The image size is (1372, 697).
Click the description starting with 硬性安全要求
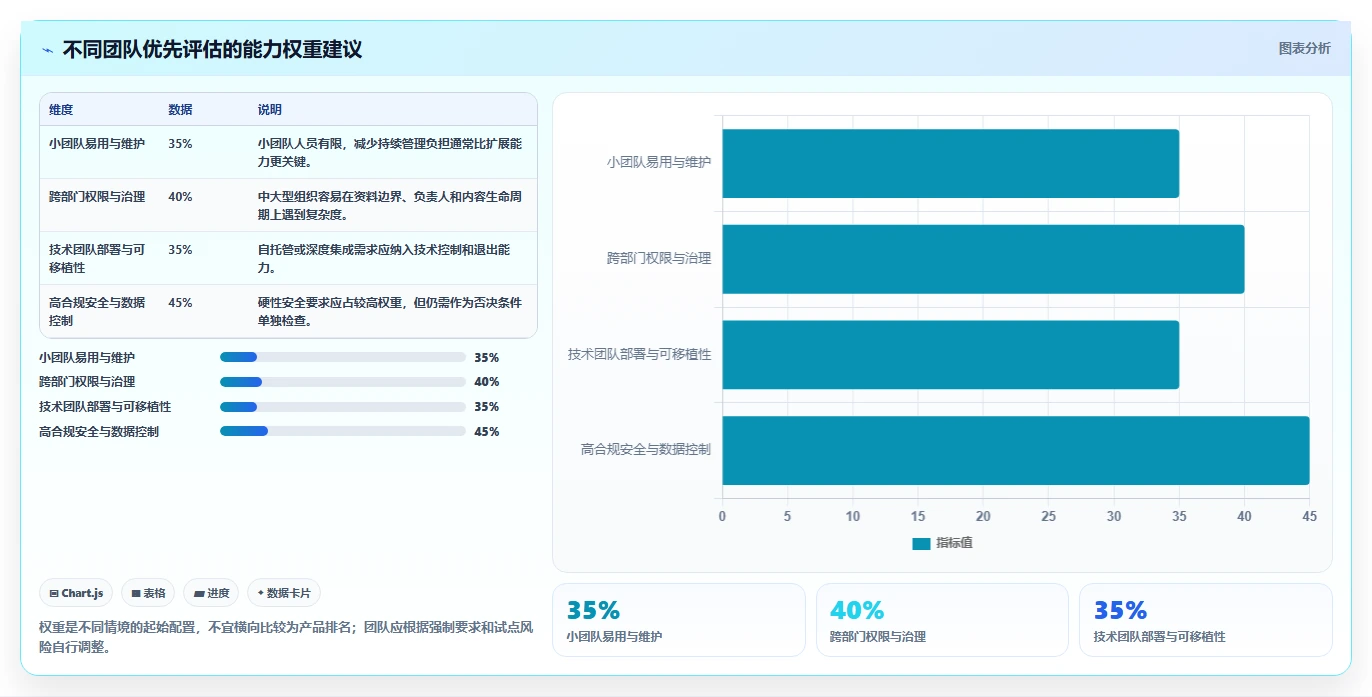coord(390,312)
